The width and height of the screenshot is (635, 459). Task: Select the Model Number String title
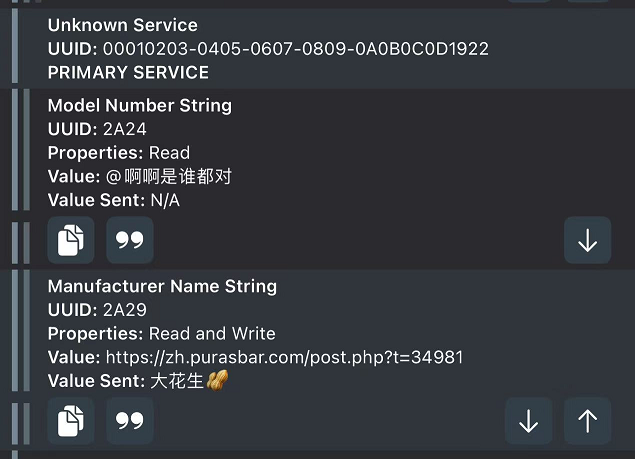tap(139, 105)
